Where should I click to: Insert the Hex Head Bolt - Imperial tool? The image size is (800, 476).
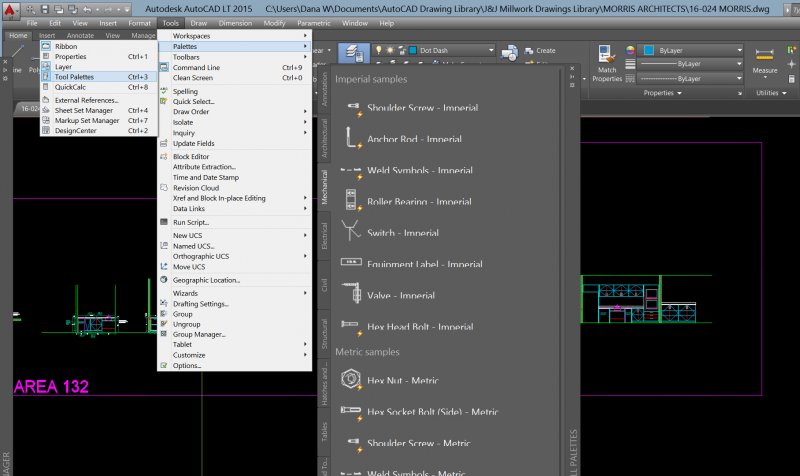(x=408, y=327)
